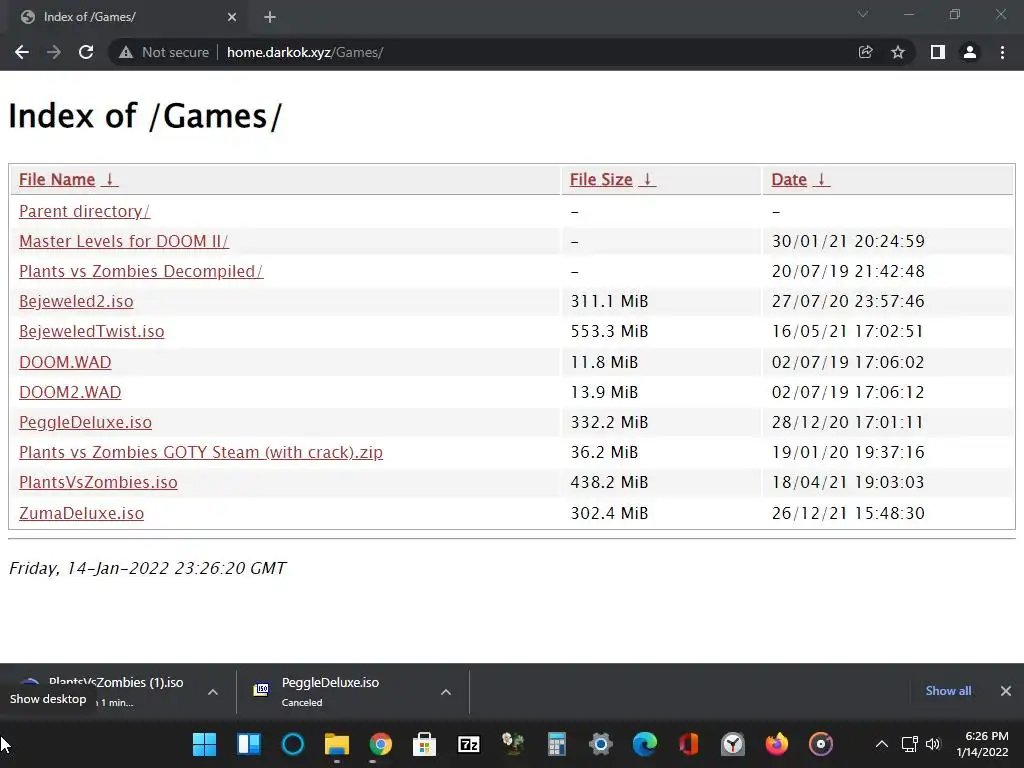1024x768 pixels.
Task: Open 7-Zip from the taskbar
Action: [x=469, y=744]
